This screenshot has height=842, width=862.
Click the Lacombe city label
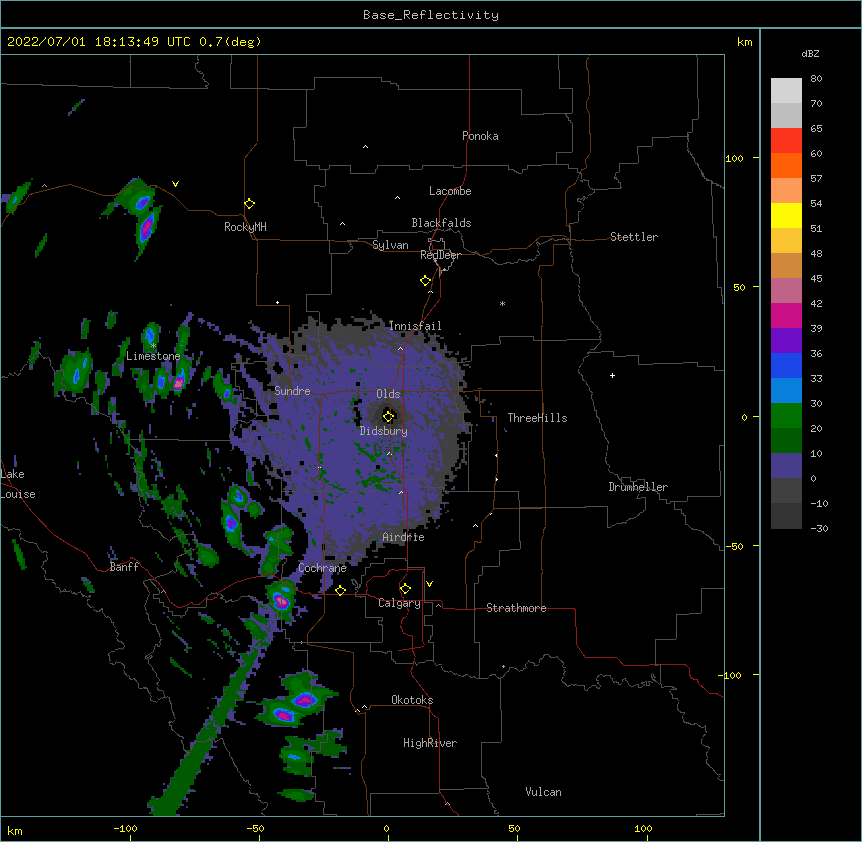tap(450, 191)
